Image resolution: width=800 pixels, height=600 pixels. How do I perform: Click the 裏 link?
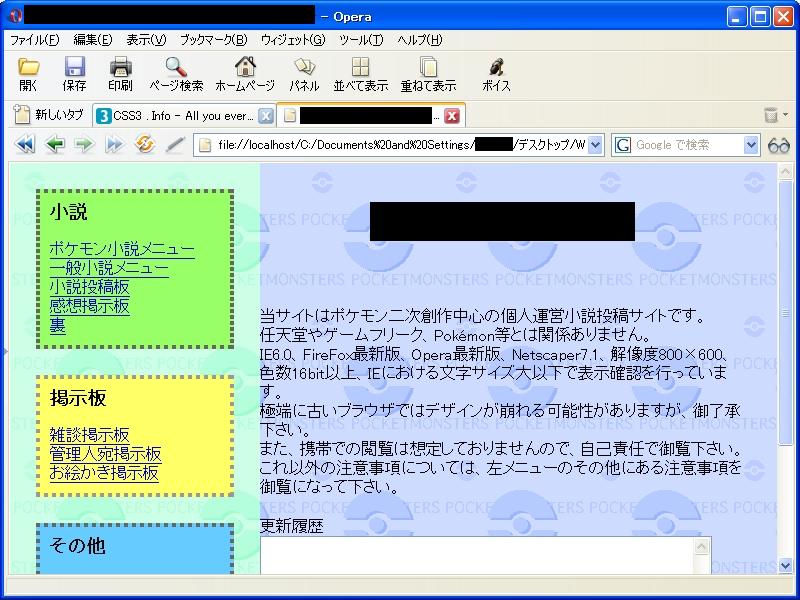[58, 325]
